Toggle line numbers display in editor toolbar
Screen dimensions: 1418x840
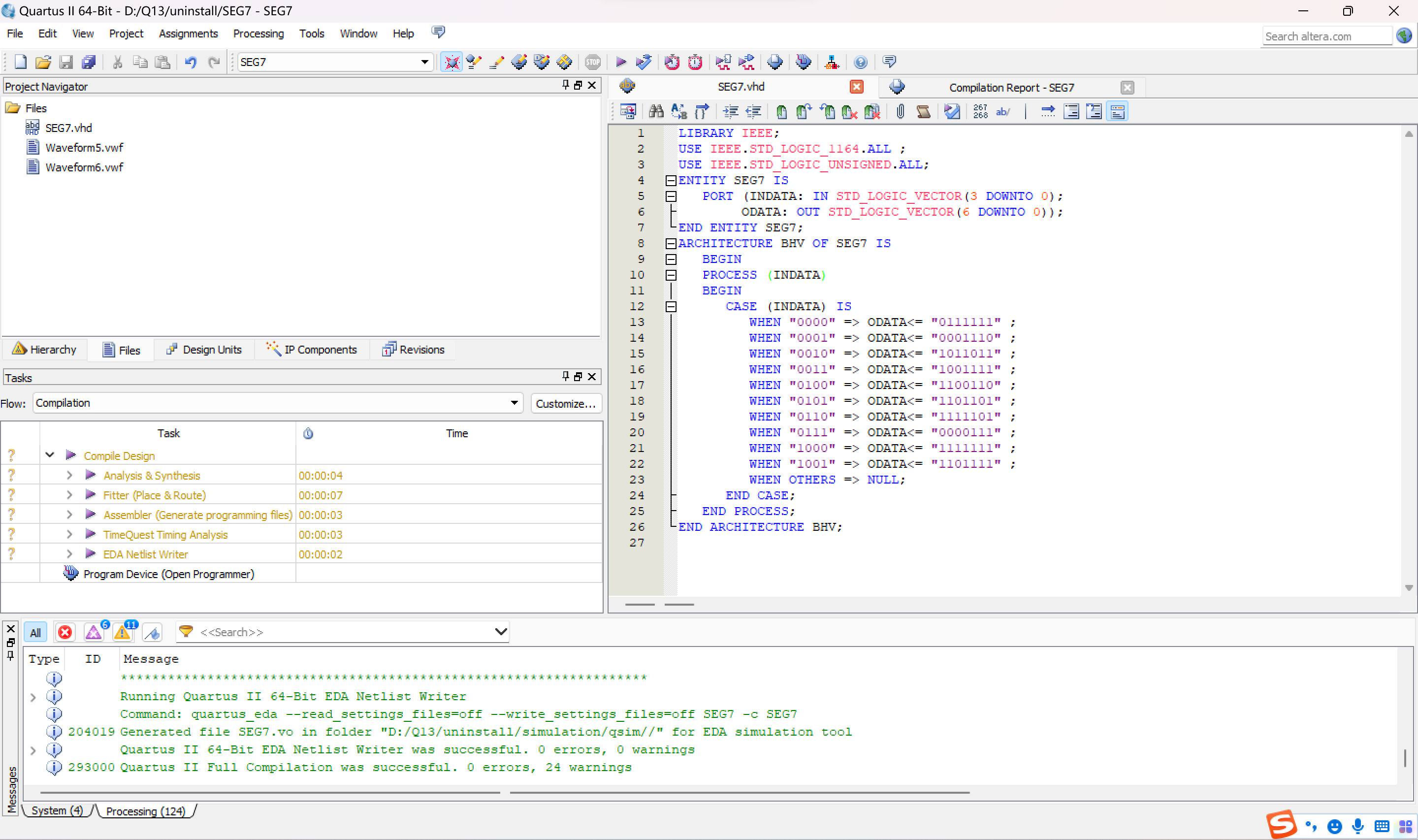pos(980,111)
